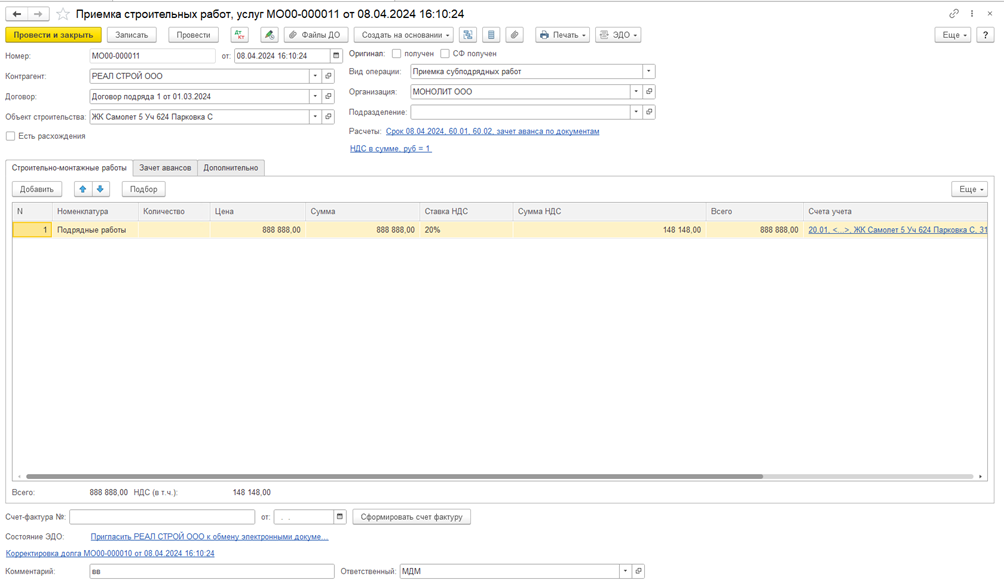
Task: Move the row down with the blue arrow
Action: (100, 189)
